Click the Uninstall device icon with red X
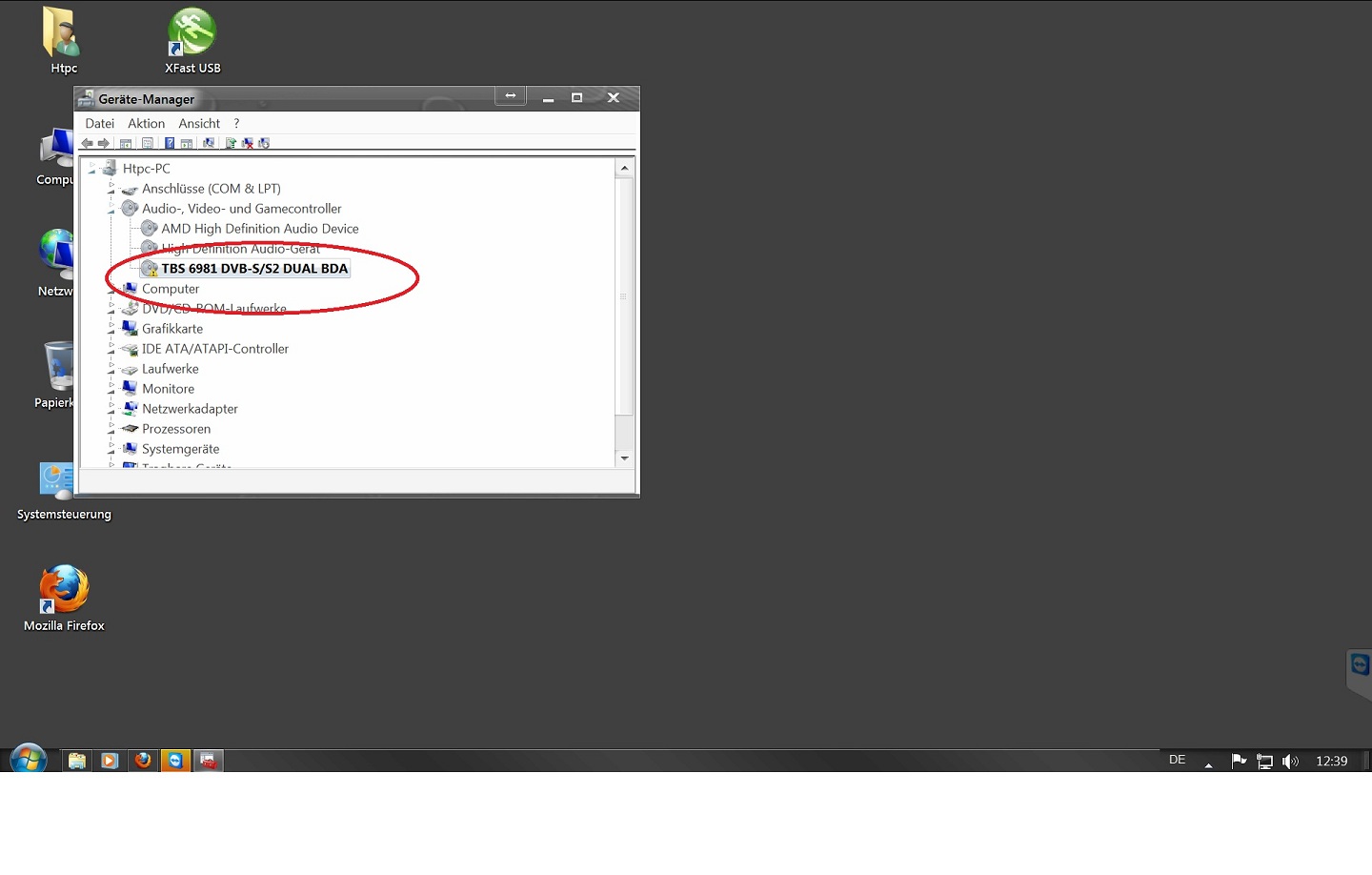Image resolution: width=1372 pixels, height=875 pixels. click(x=248, y=143)
